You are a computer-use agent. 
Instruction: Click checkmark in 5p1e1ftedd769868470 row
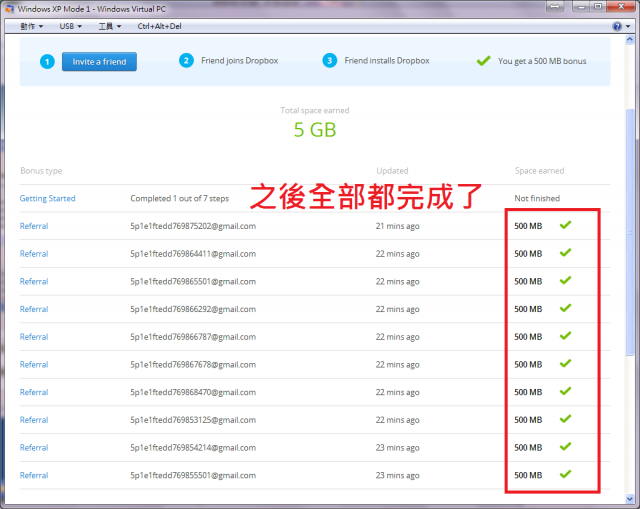(x=565, y=391)
